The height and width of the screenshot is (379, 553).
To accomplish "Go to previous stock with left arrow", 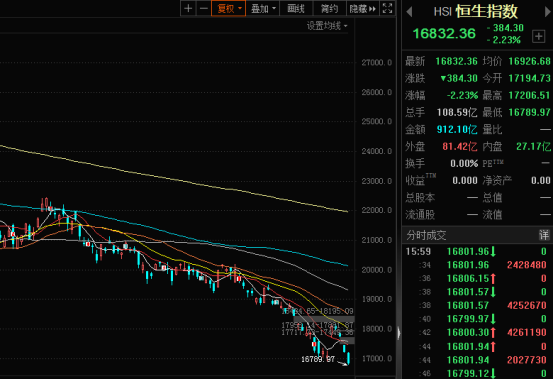I will pos(409,12).
